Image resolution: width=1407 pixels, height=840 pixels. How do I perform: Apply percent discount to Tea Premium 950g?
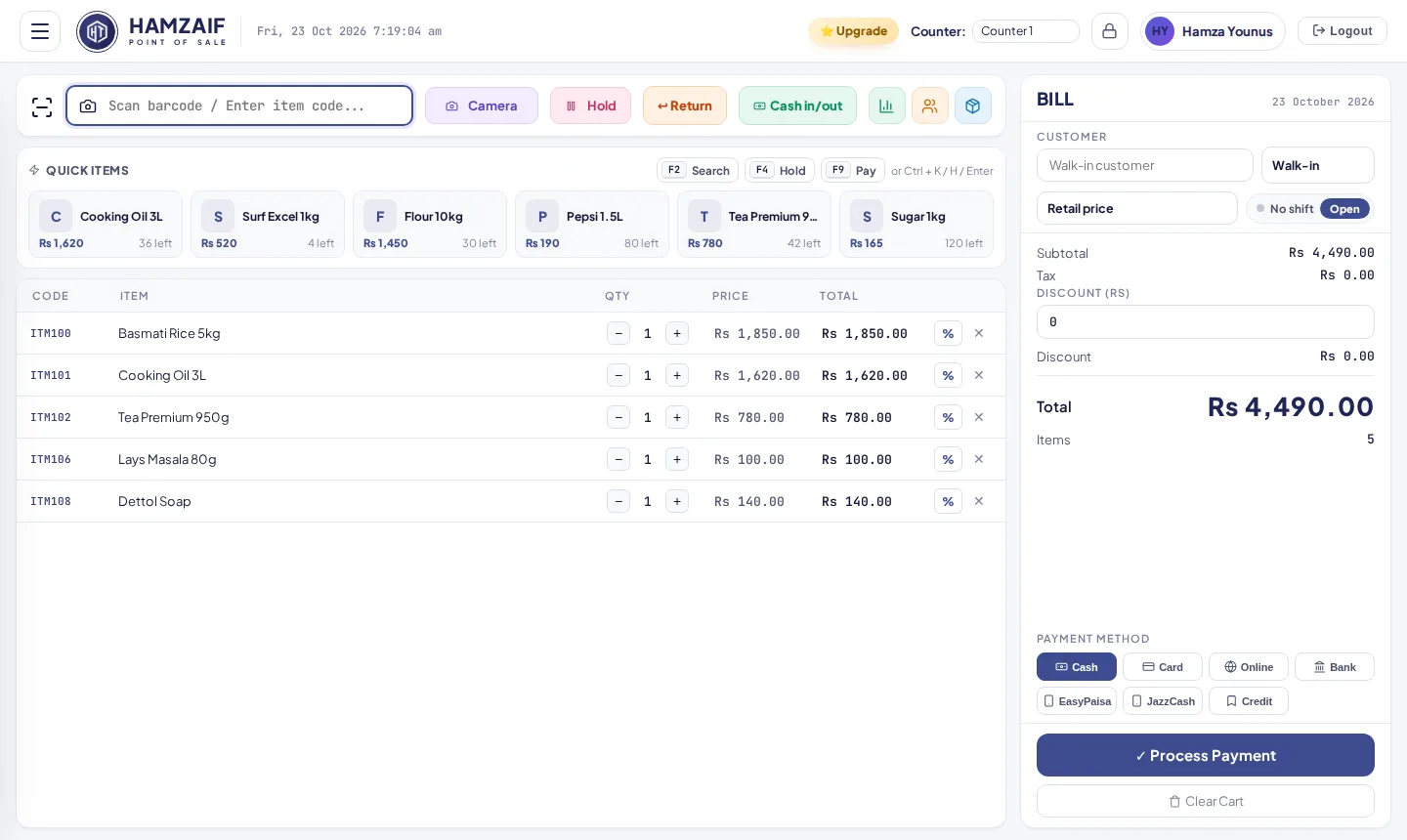coord(948,417)
